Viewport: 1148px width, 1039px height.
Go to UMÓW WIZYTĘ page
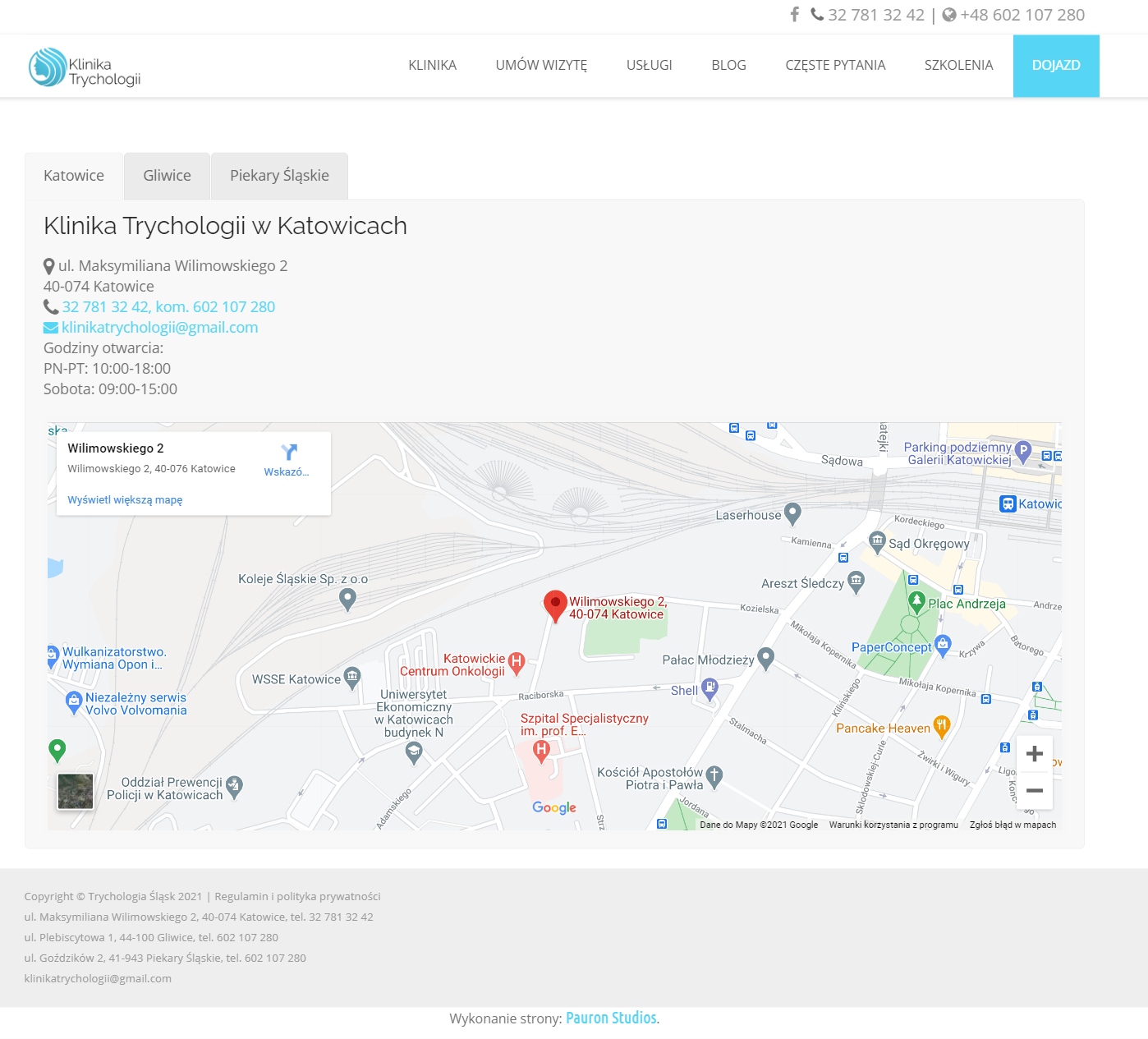(541, 66)
